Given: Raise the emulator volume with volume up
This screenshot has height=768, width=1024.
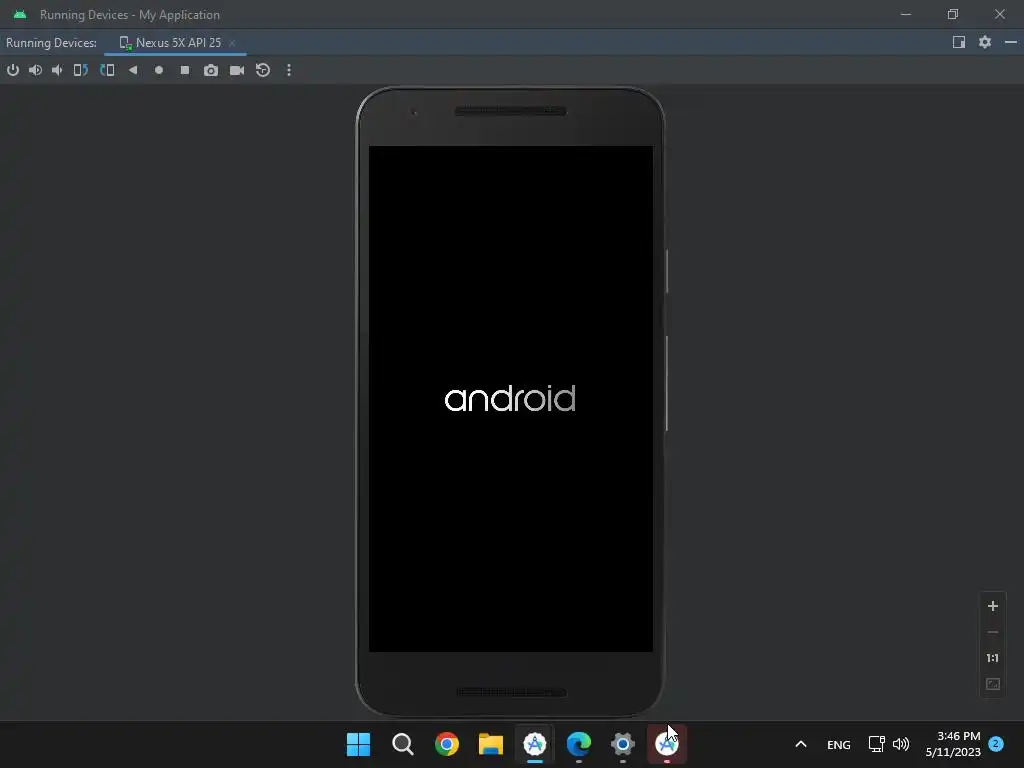Looking at the screenshot, I should (x=35, y=70).
